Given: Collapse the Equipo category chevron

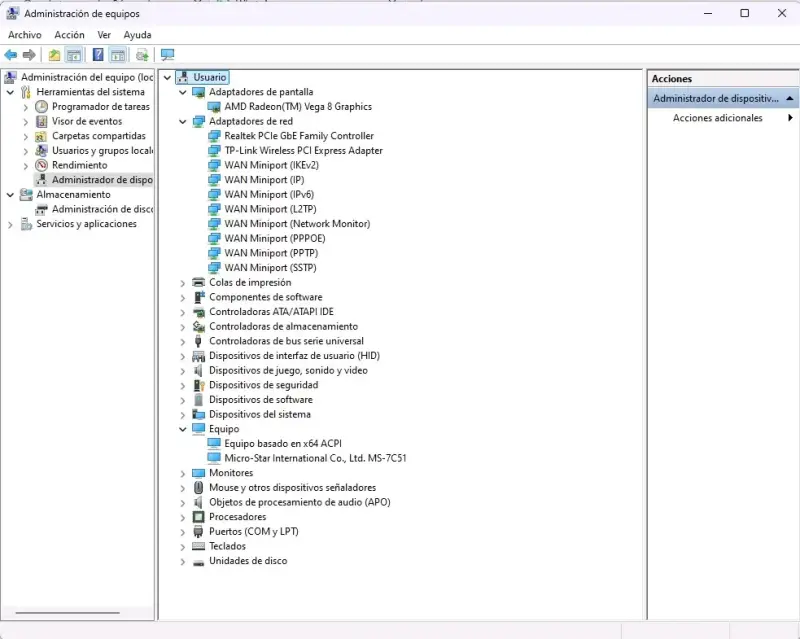Looking at the screenshot, I should 183,429.
